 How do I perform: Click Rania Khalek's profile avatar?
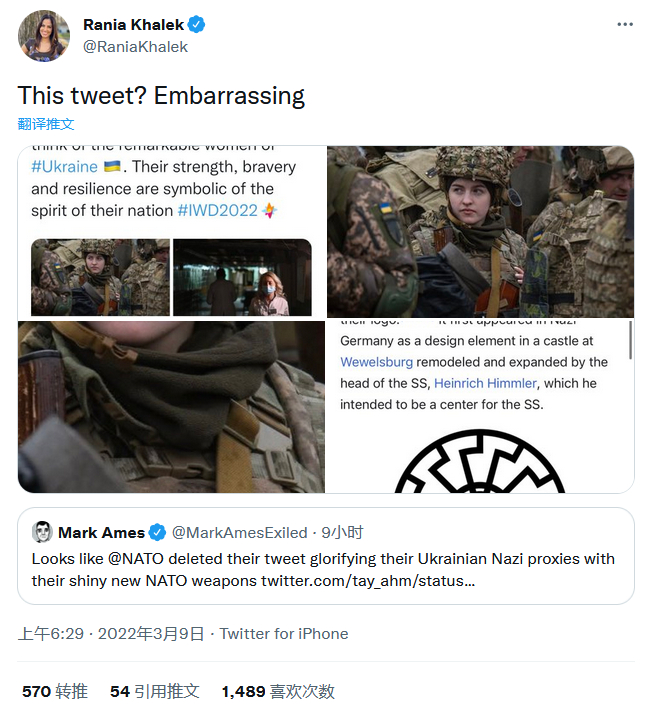pos(43,36)
